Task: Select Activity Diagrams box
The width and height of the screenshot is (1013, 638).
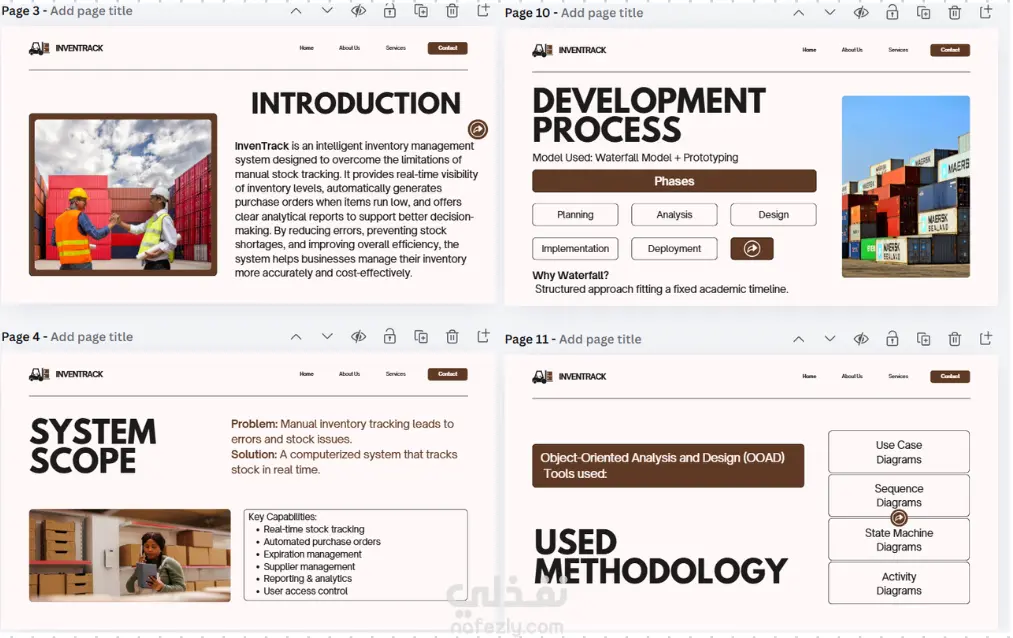Action: [899, 583]
